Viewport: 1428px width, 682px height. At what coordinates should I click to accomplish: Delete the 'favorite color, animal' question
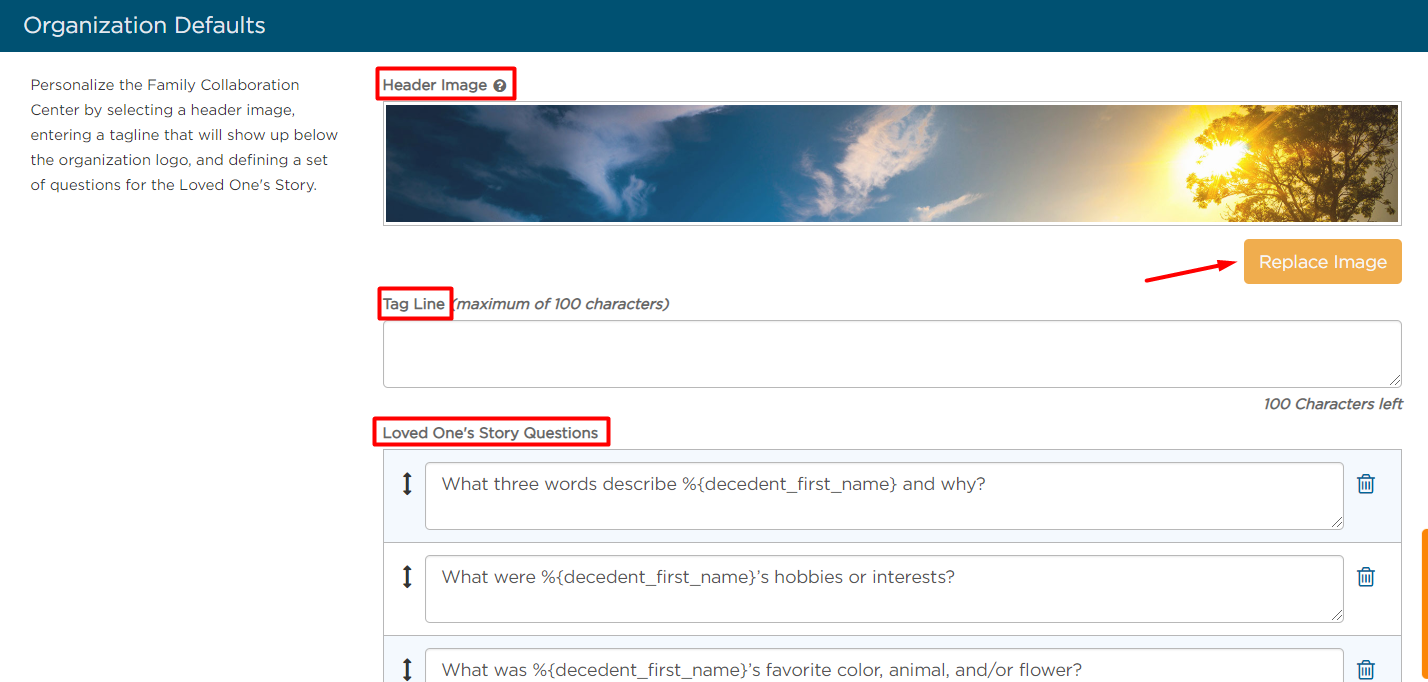coord(1366,670)
